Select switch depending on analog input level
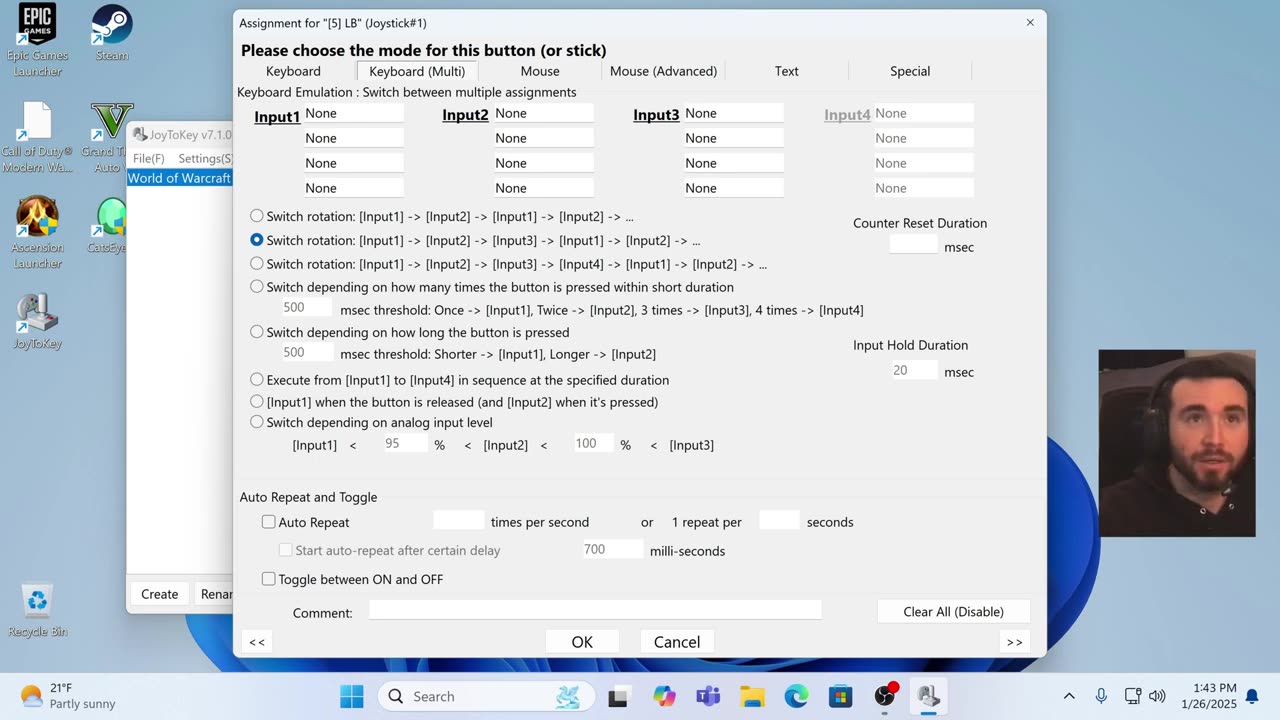The image size is (1280, 720). (257, 422)
